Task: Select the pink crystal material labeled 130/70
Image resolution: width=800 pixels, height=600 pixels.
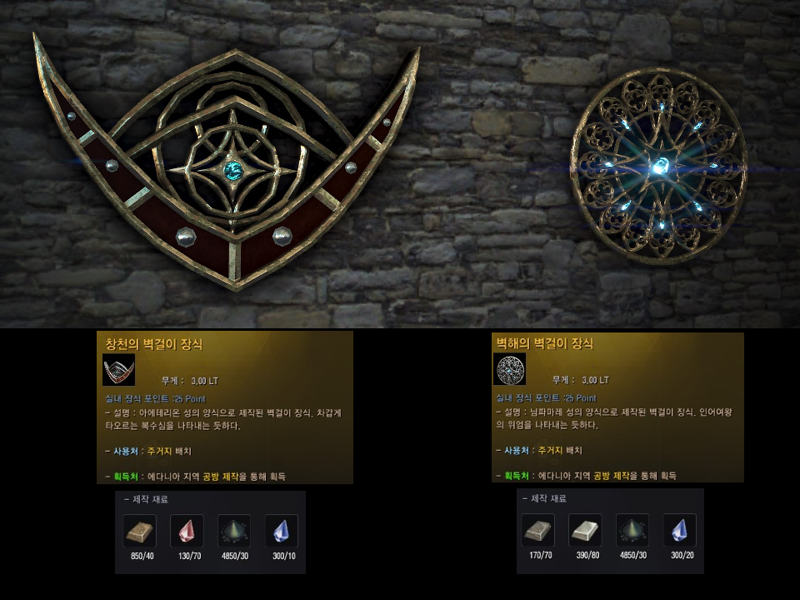Action: pos(187,531)
